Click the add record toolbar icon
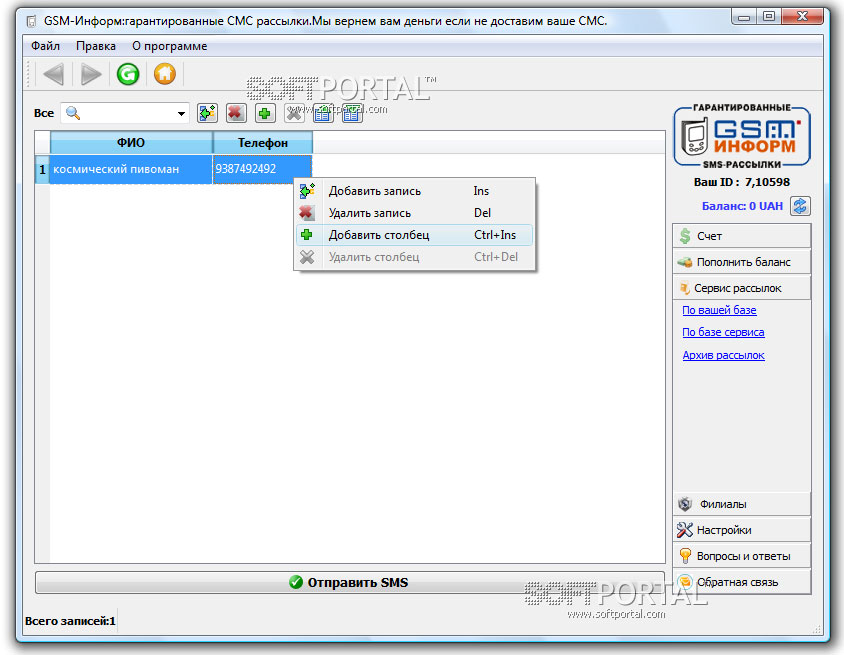The image size is (844, 655). click(207, 113)
